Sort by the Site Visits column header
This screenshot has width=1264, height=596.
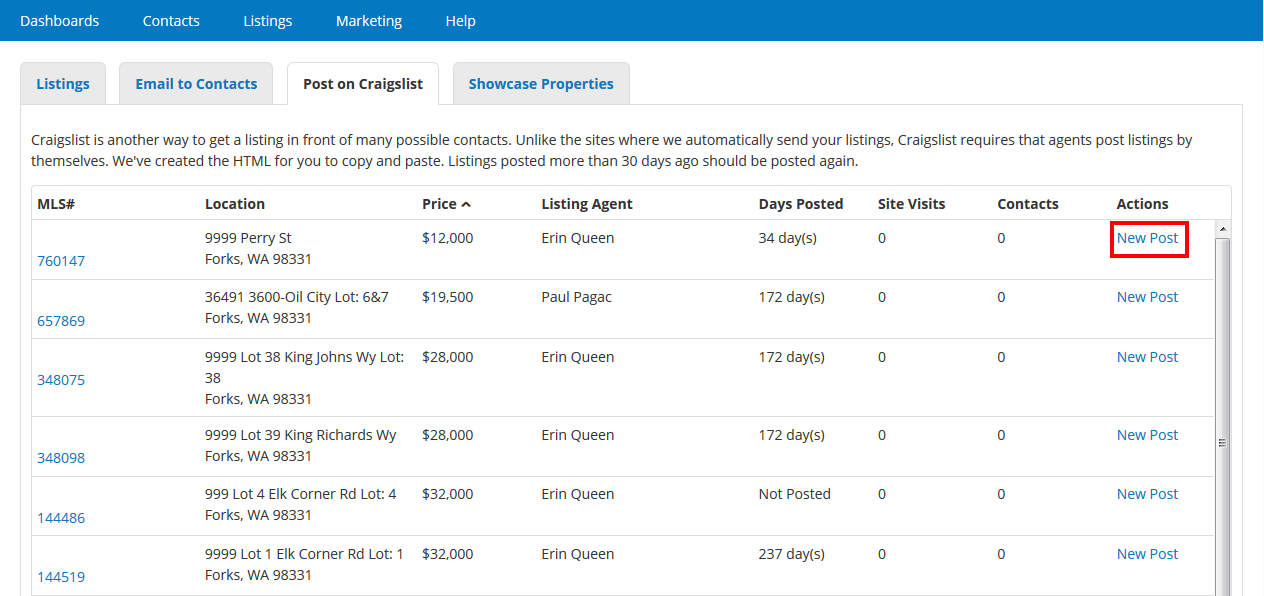tap(912, 204)
